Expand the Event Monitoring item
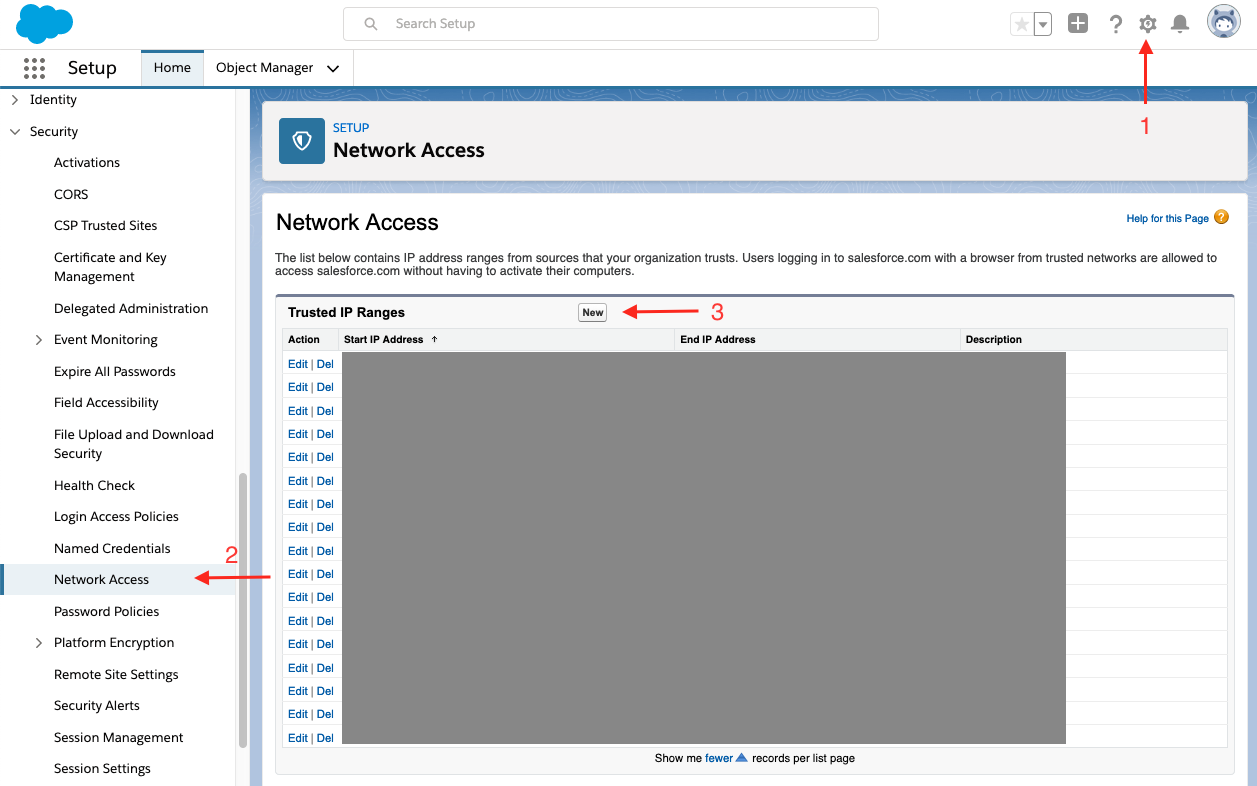The image size is (1257, 786). (39, 340)
